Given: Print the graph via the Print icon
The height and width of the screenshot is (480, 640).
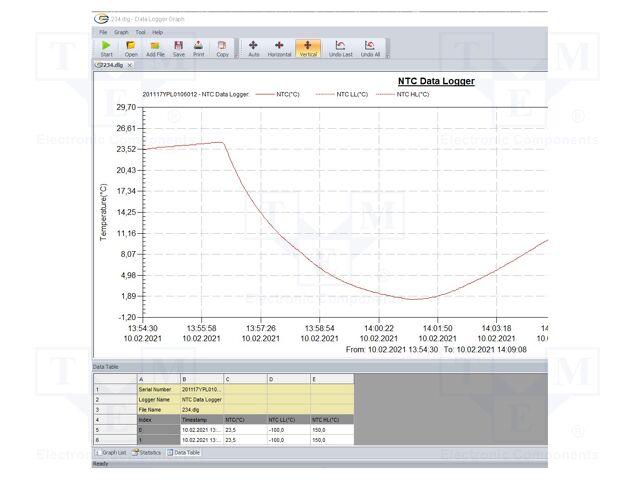Looking at the screenshot, I should click(x=198, y=47).
